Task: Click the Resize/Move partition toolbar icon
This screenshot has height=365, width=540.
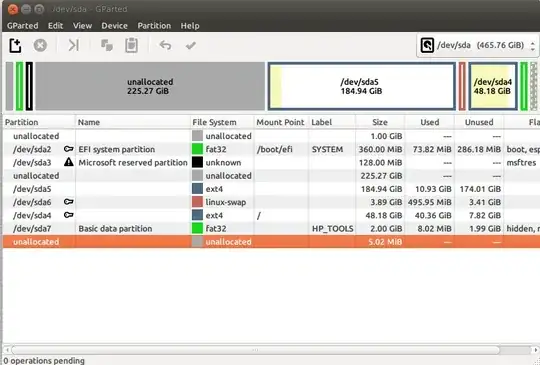Action: click(x=73, y=45)
